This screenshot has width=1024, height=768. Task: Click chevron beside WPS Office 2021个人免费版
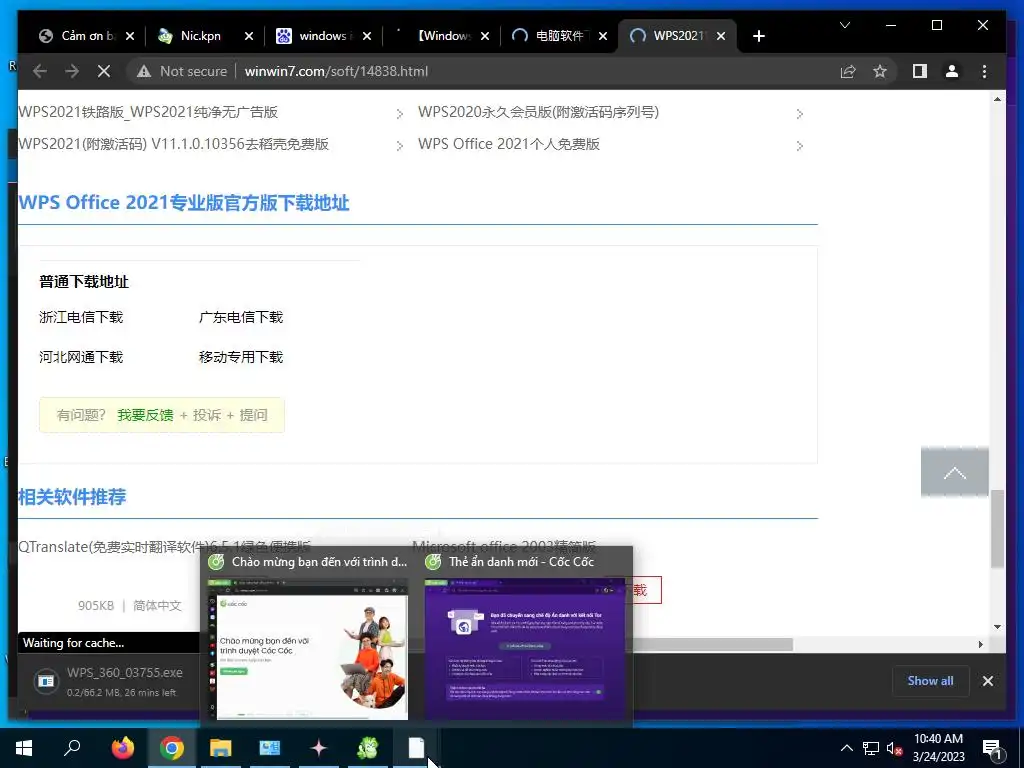(799, 146)
